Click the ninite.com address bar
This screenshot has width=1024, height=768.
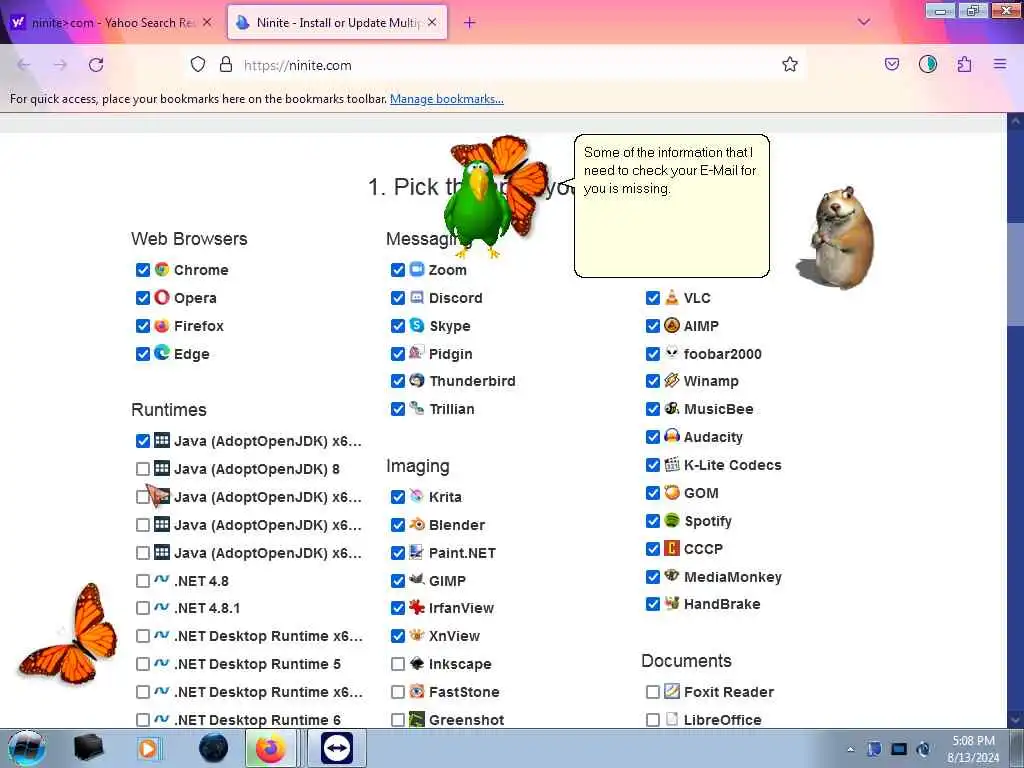pyautogui.click(x=496, y=65)
